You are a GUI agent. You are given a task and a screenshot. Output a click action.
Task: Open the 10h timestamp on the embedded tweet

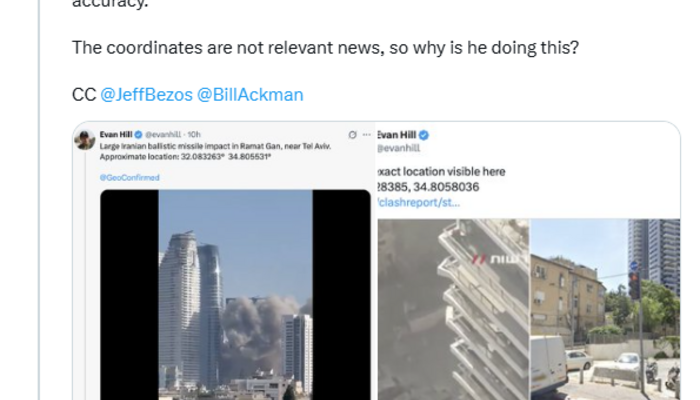[194, 134]
